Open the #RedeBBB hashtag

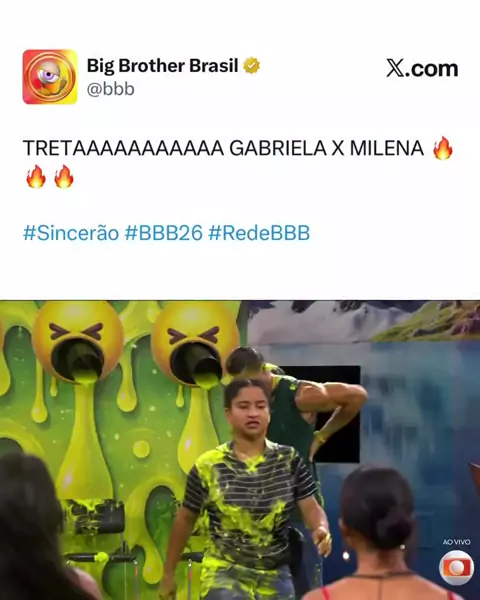click(259, 233)
